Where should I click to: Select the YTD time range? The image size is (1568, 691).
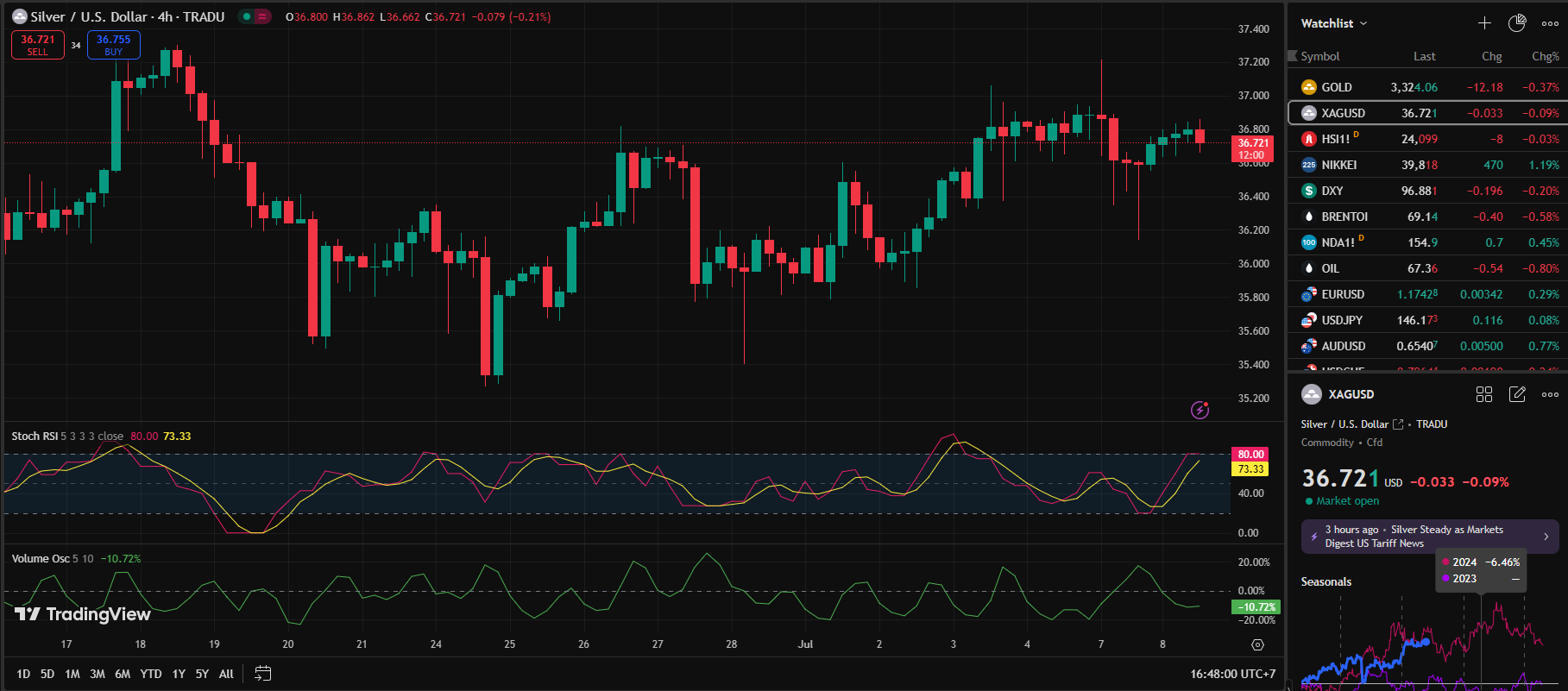click(x=151, y=674)
